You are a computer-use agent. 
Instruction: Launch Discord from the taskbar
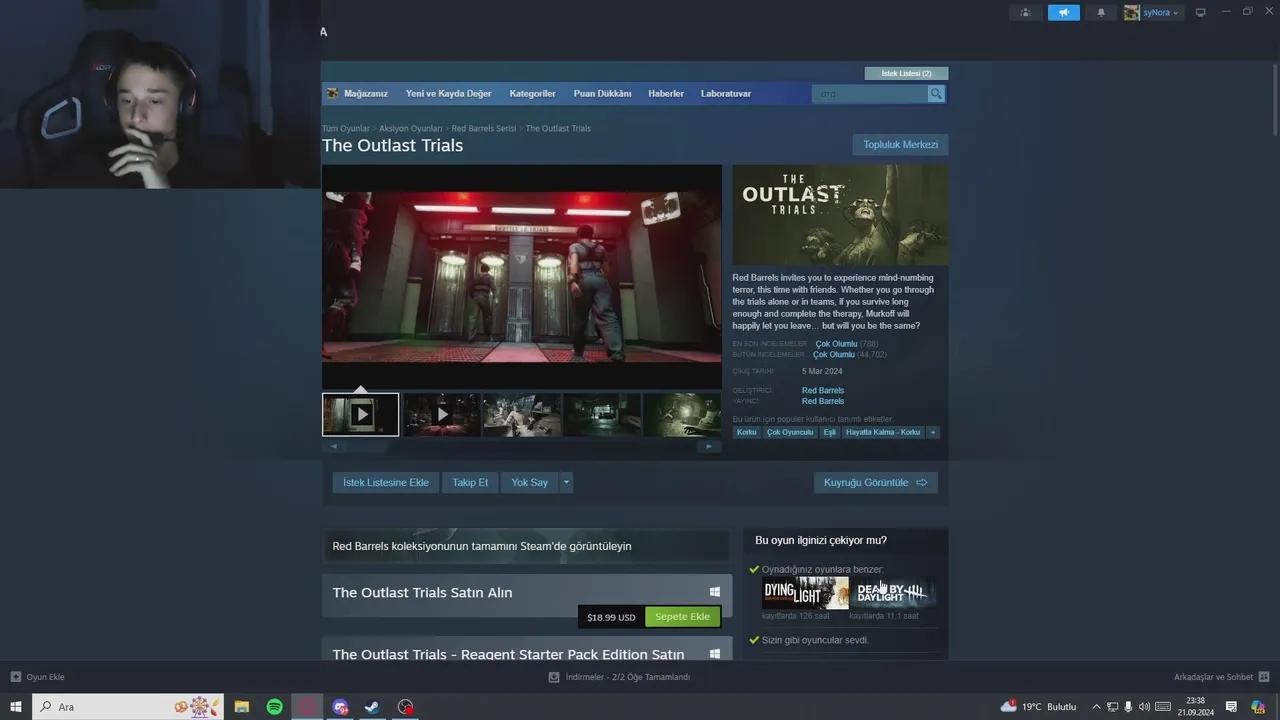pos(339,707)
